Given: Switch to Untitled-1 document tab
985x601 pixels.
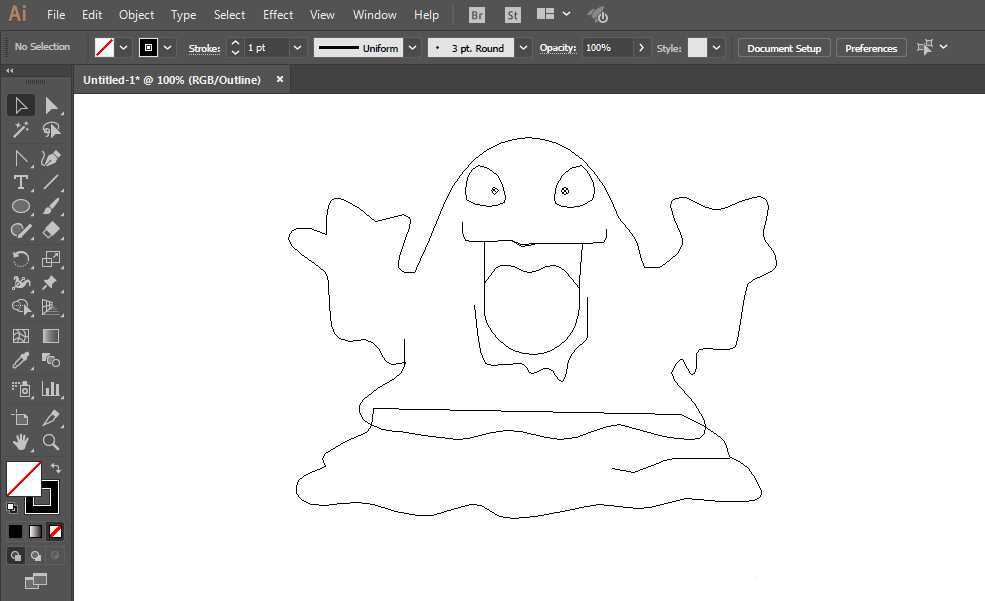Looking at the screenshot, I should coord(171,80).
